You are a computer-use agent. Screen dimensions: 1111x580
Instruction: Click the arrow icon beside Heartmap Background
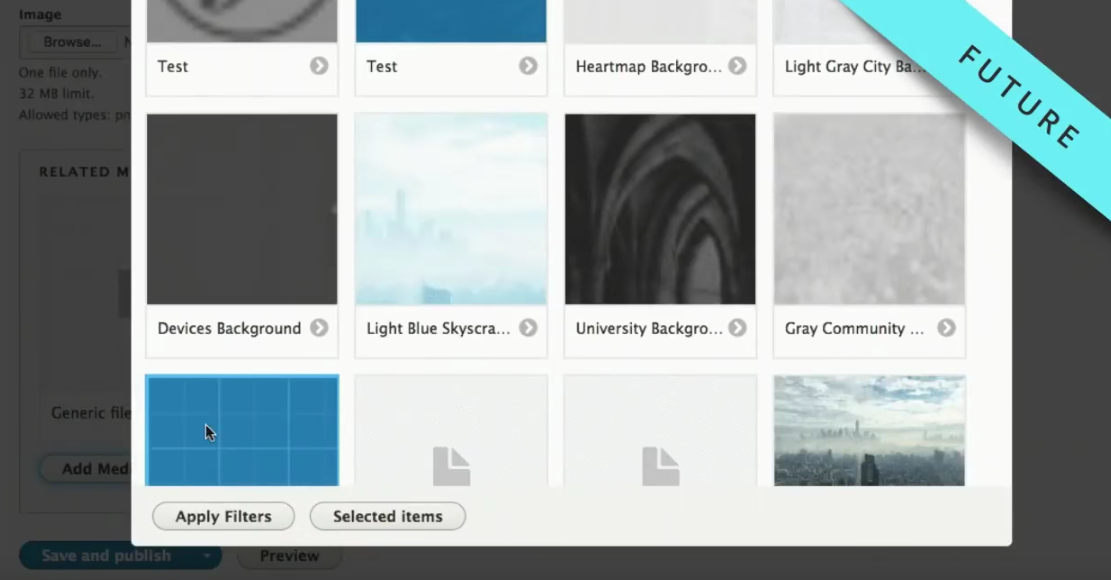click(737, 66)
